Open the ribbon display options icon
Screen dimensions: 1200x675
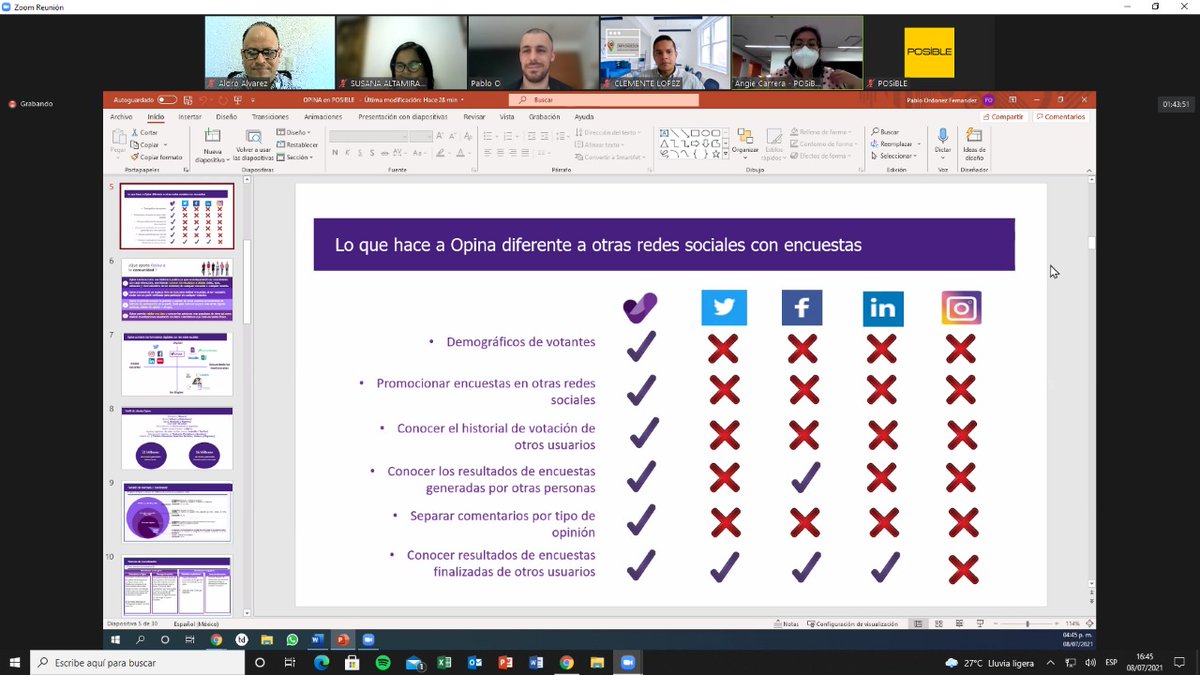tap(1012, 100)
